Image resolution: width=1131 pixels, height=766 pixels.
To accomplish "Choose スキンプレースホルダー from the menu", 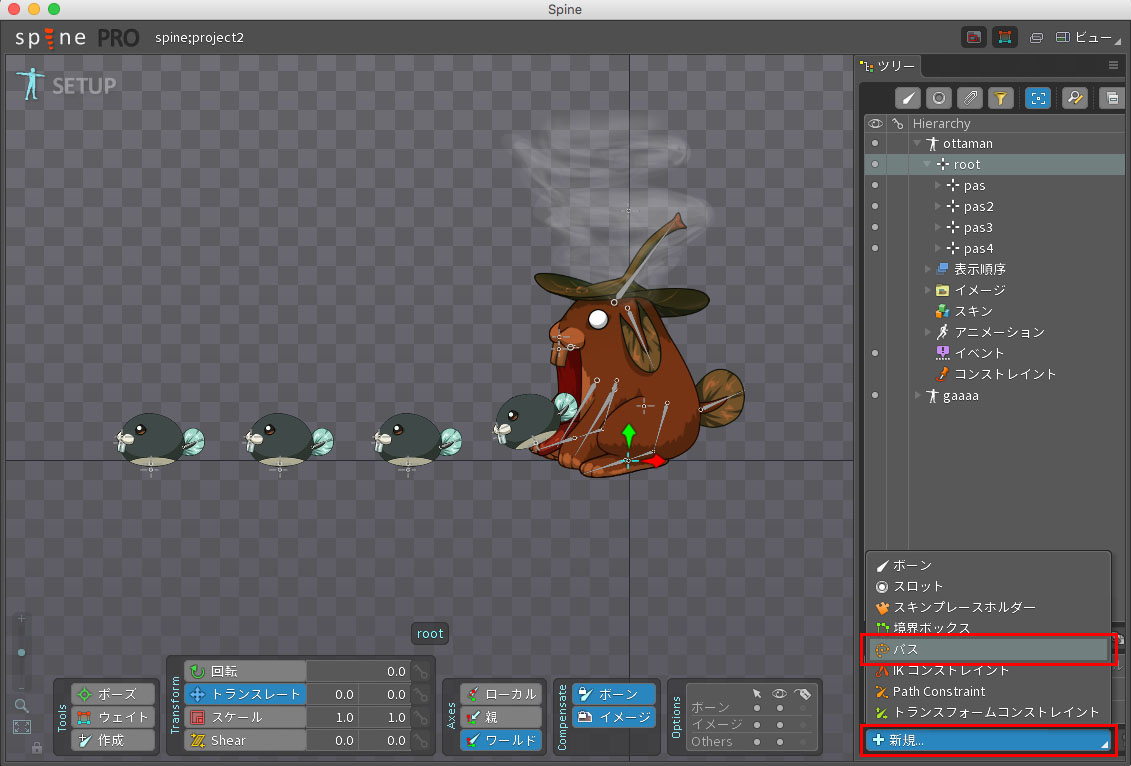I will [x=988, y=607].
